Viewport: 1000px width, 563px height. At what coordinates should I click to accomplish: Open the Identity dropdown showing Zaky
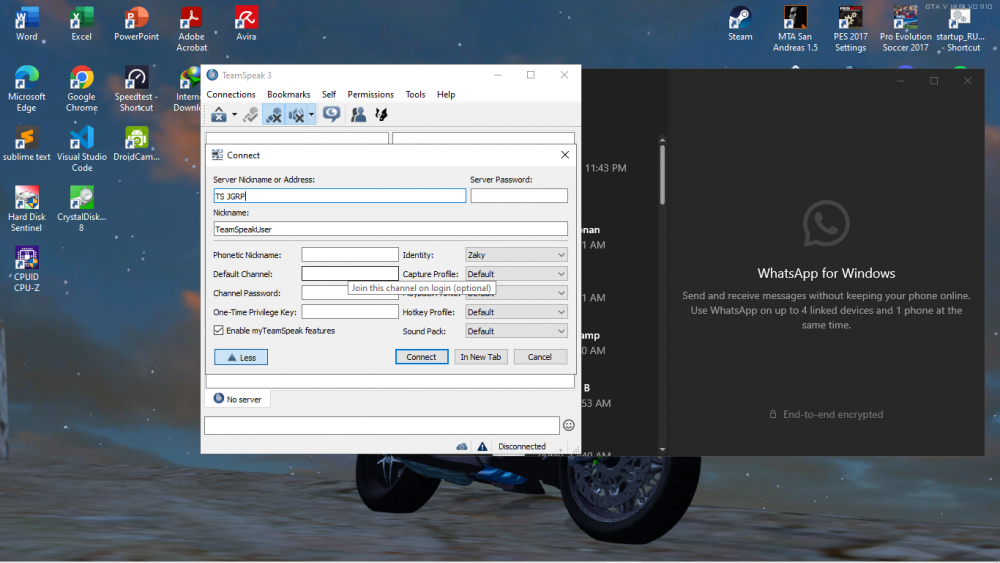pos(516,254)
